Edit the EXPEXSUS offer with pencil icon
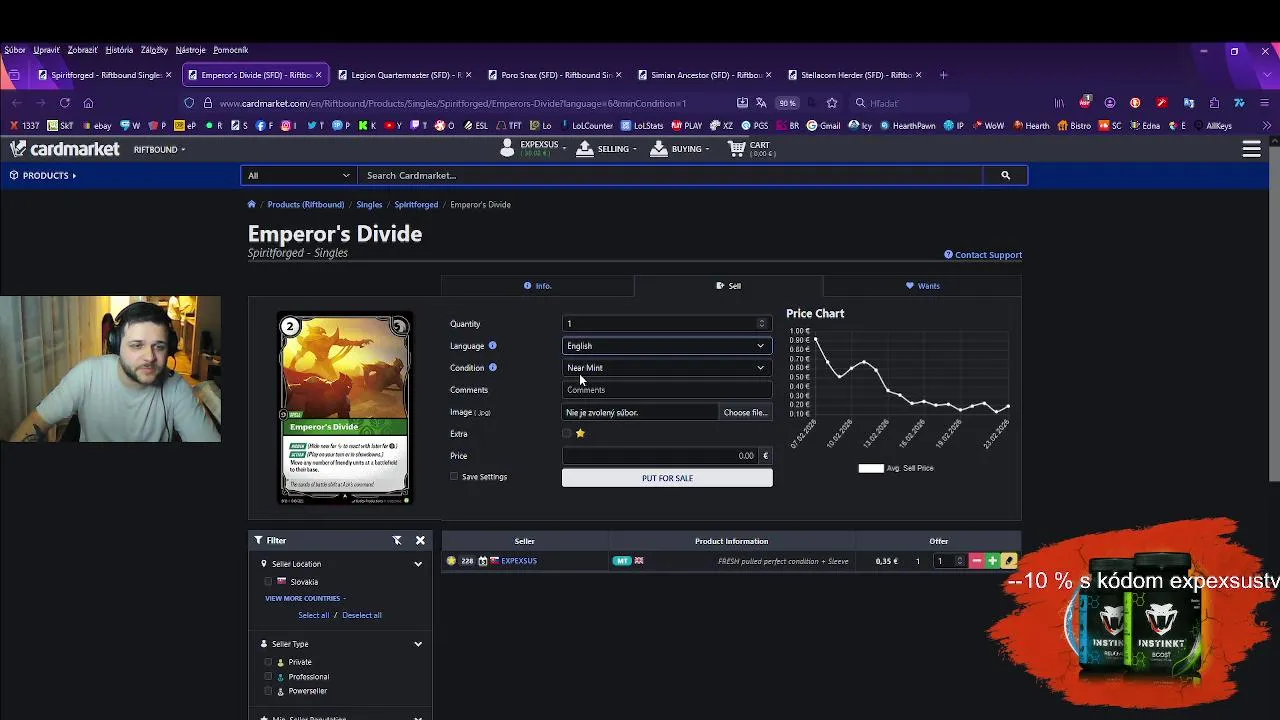 [x=1009, y=561]
